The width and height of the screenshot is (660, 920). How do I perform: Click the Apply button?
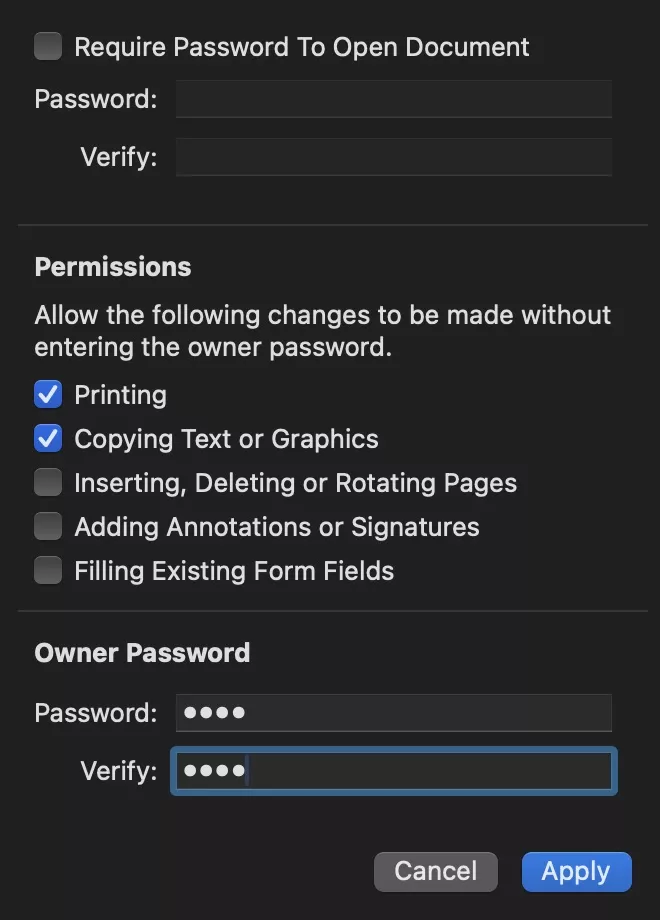click(x=576, y=871)
